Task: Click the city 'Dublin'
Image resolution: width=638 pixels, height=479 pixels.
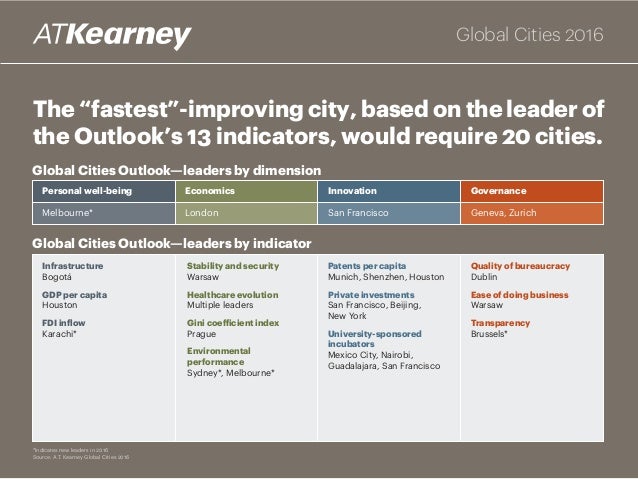Action: pyautogui.click(x=484, y=277)
